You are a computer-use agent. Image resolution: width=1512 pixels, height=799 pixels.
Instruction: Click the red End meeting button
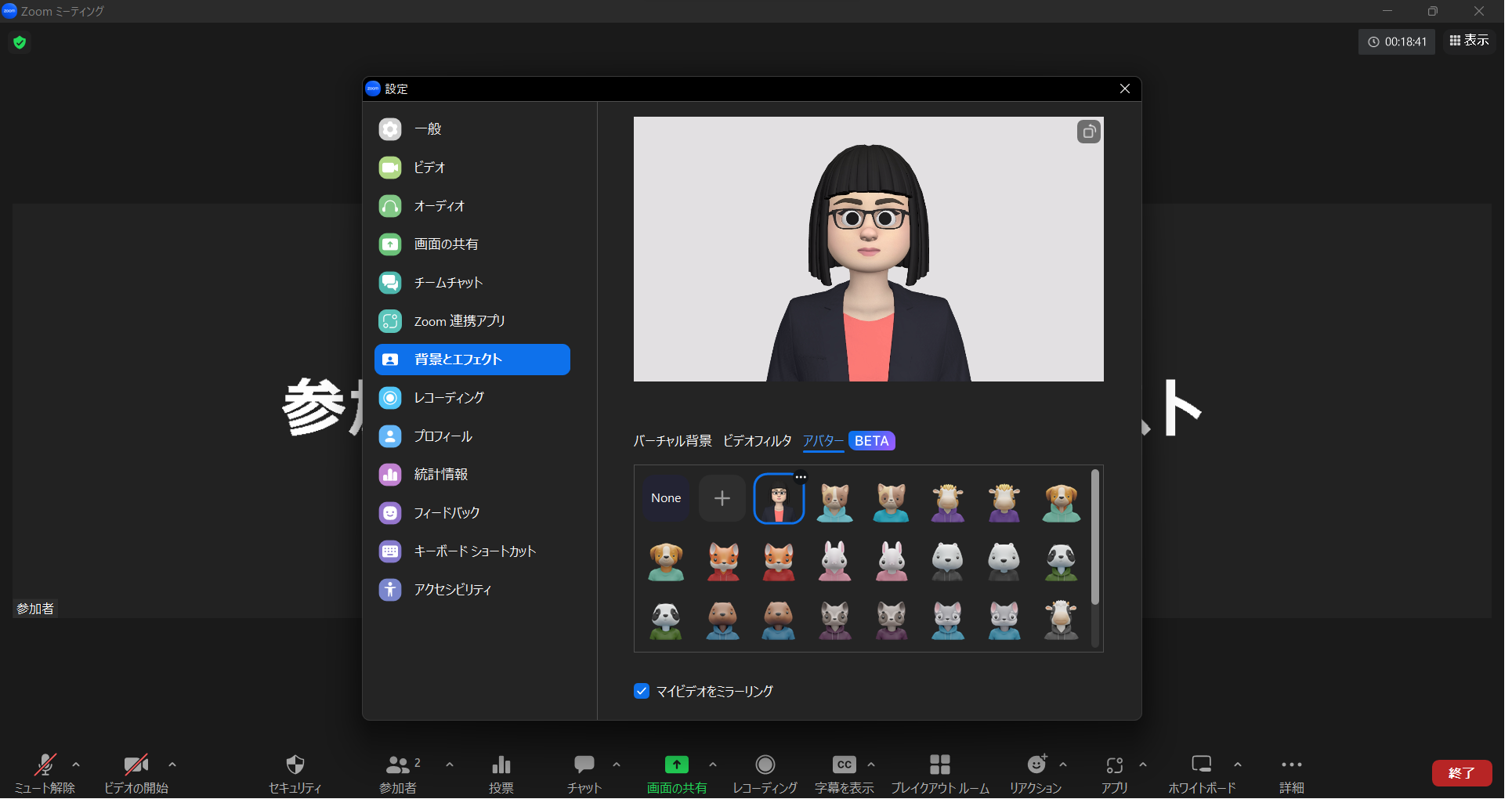1461,772
